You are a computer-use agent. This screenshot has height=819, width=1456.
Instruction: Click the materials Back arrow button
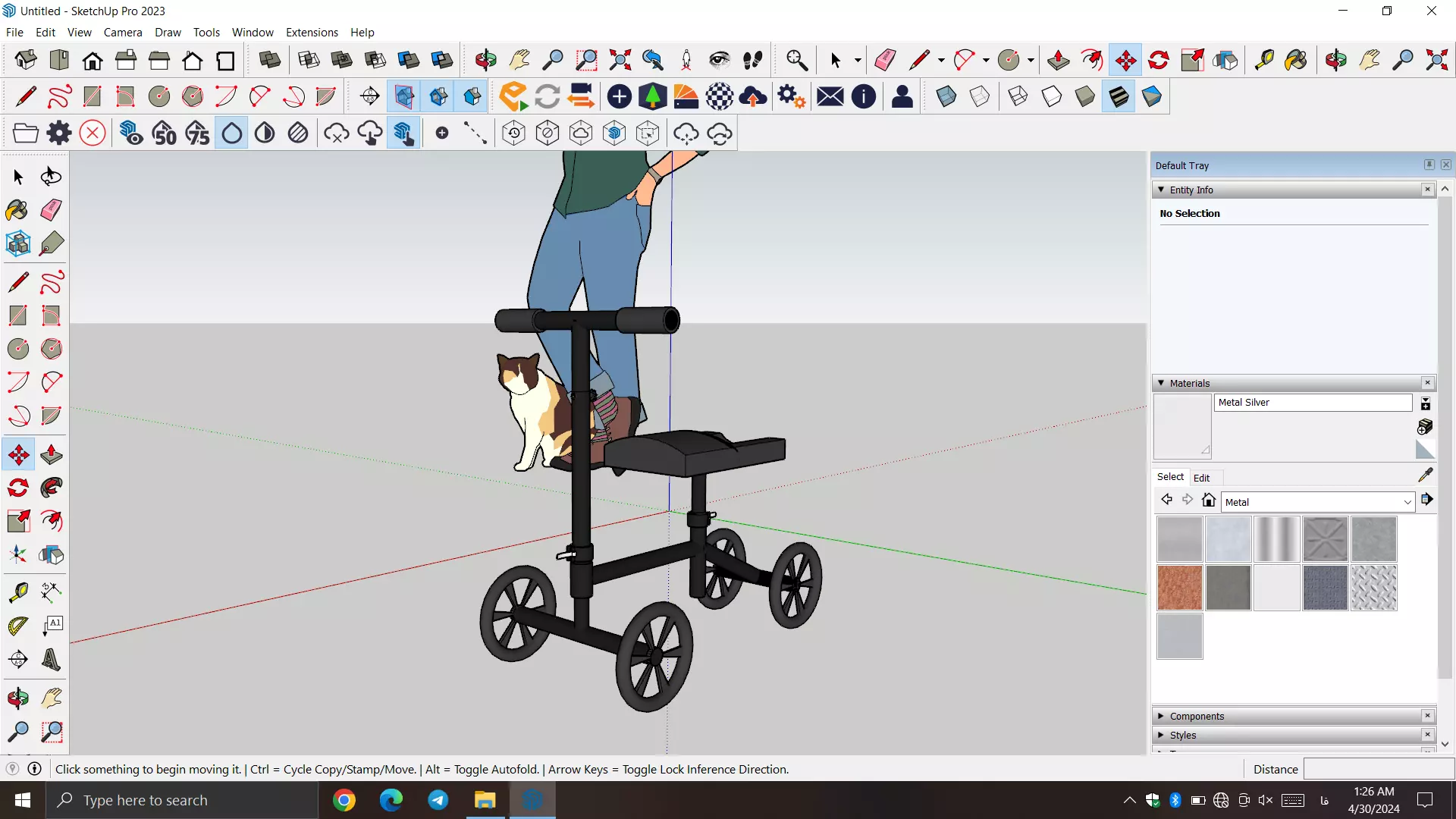point(1166,500)
